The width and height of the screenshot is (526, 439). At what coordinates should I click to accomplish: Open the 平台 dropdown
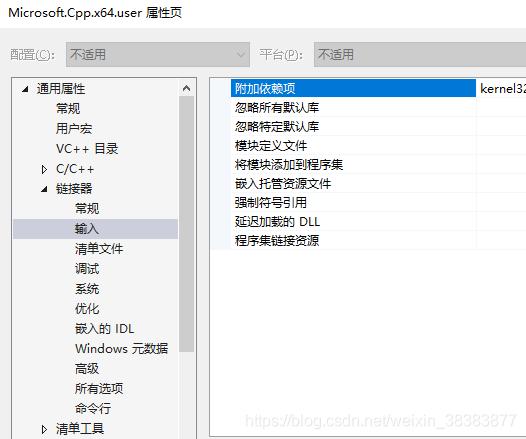420,54
